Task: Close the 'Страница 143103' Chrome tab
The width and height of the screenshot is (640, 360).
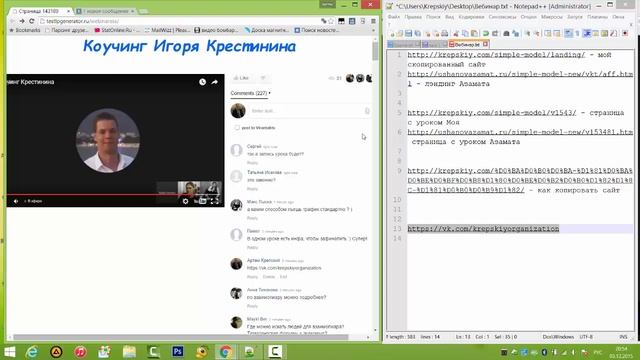Action: click(x=68, y=11)
